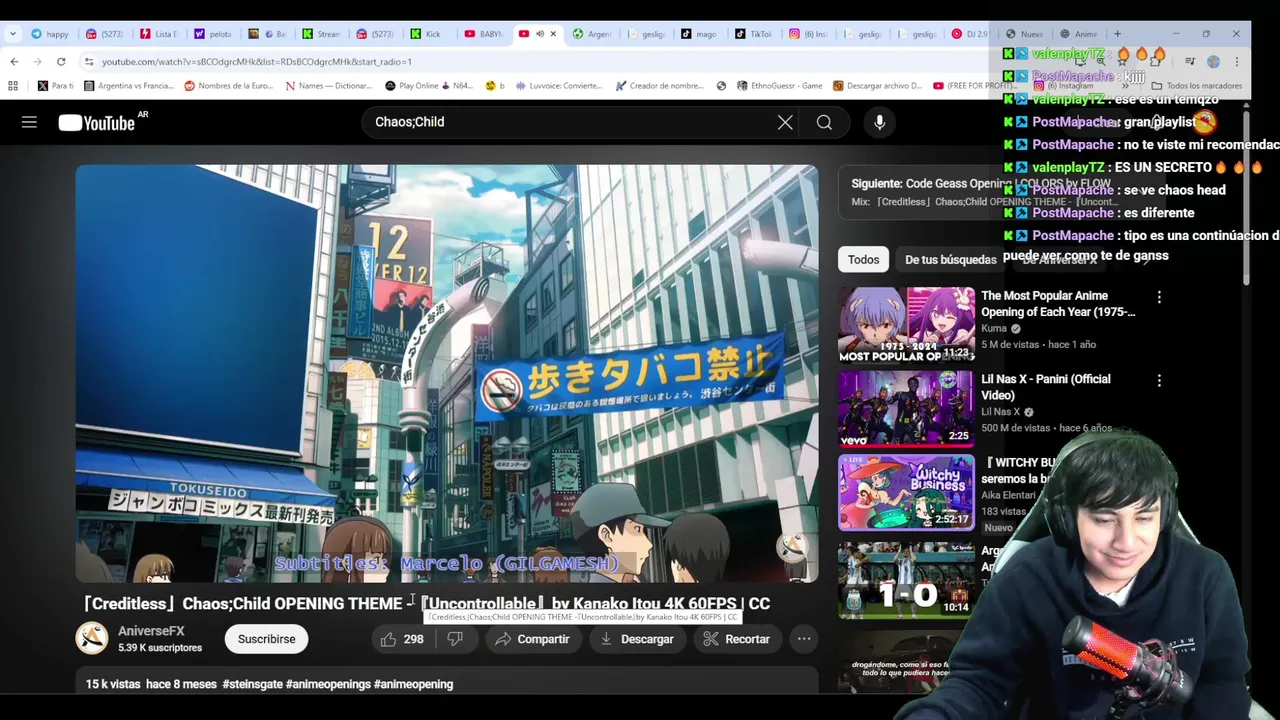The image size is (1280, 720).
Task: Open the Argentina tab with soccer icon
Action: click(592, 34)
